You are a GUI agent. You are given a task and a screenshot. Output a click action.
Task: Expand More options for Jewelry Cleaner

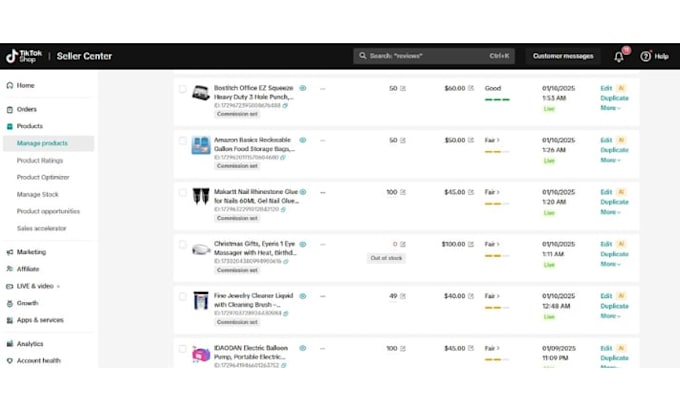pos(610,316)
